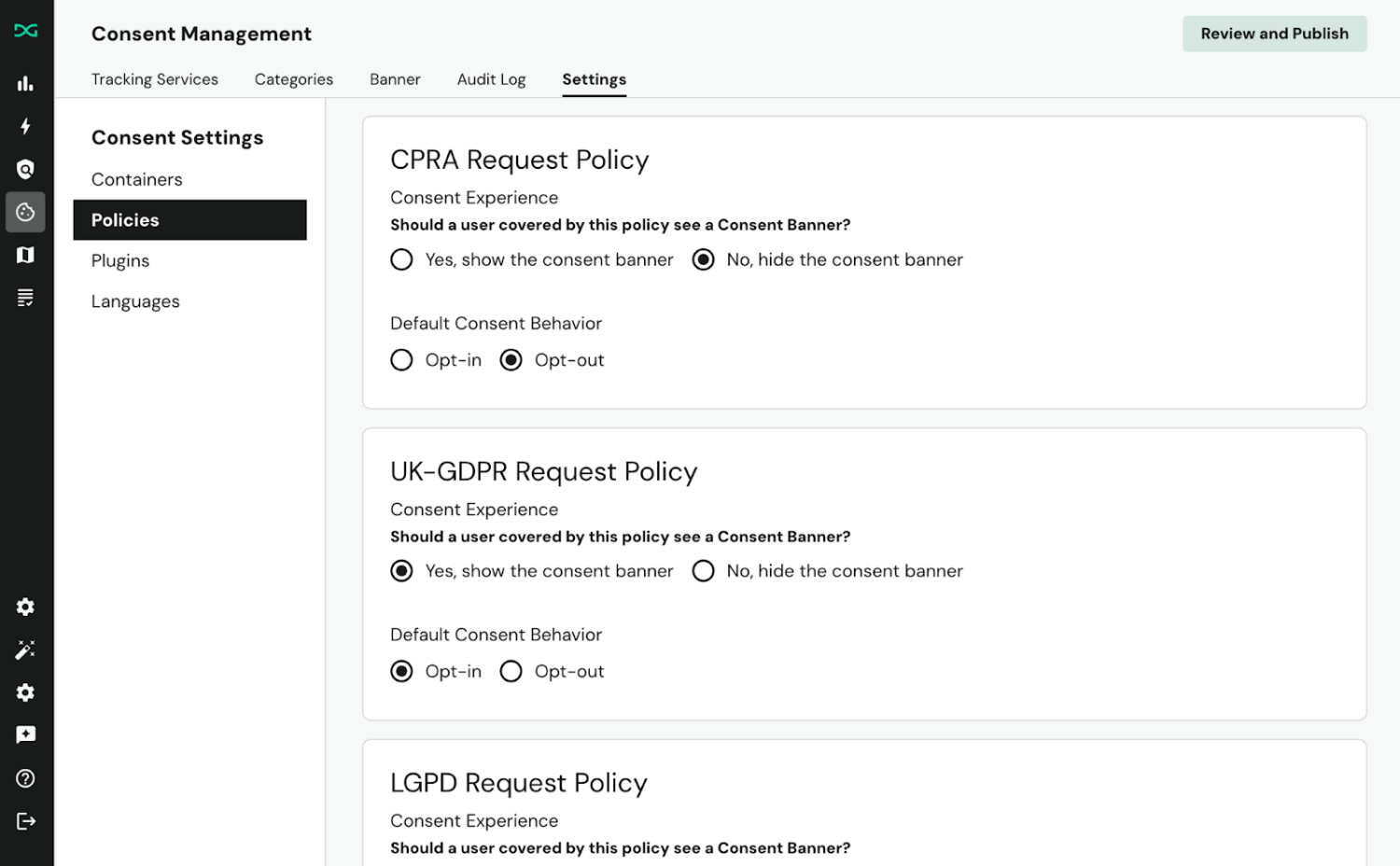Open the analytics bar chart panel
This screenshot has width=1400, height=866.
coord(25,82)
